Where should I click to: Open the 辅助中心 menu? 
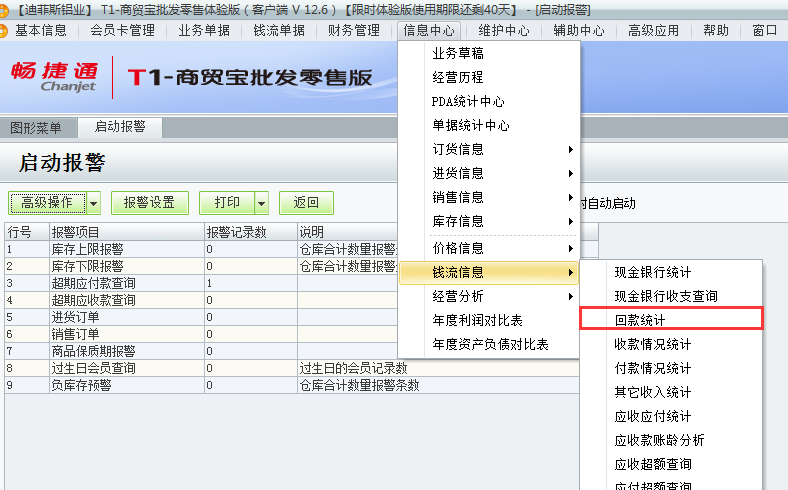point(578,31)
